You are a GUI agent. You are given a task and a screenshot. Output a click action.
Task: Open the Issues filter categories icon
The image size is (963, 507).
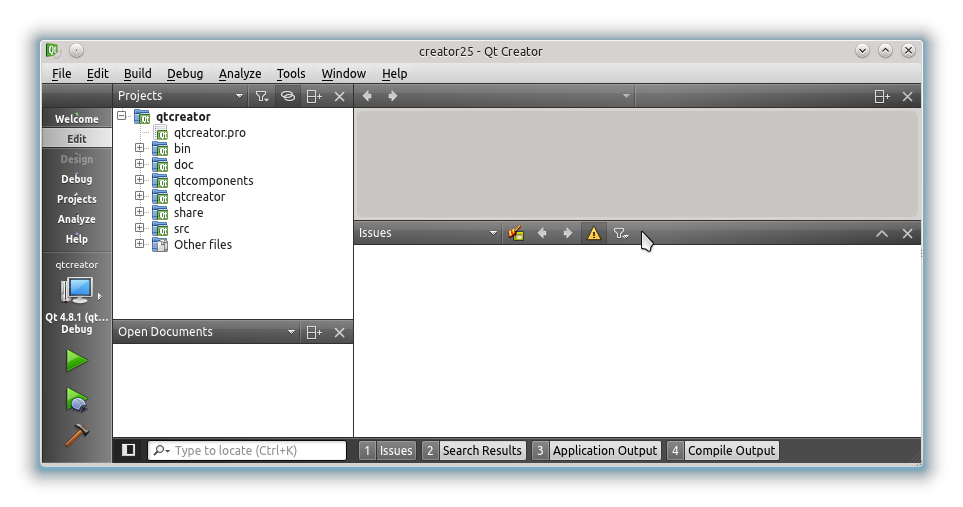pos(621,233)
